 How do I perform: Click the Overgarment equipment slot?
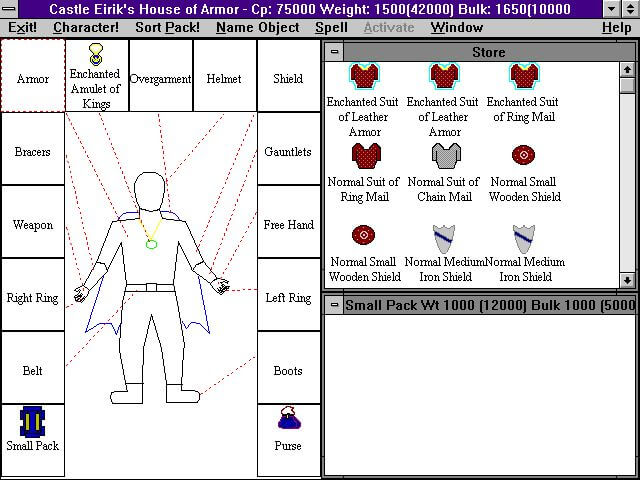coord(161,76)
